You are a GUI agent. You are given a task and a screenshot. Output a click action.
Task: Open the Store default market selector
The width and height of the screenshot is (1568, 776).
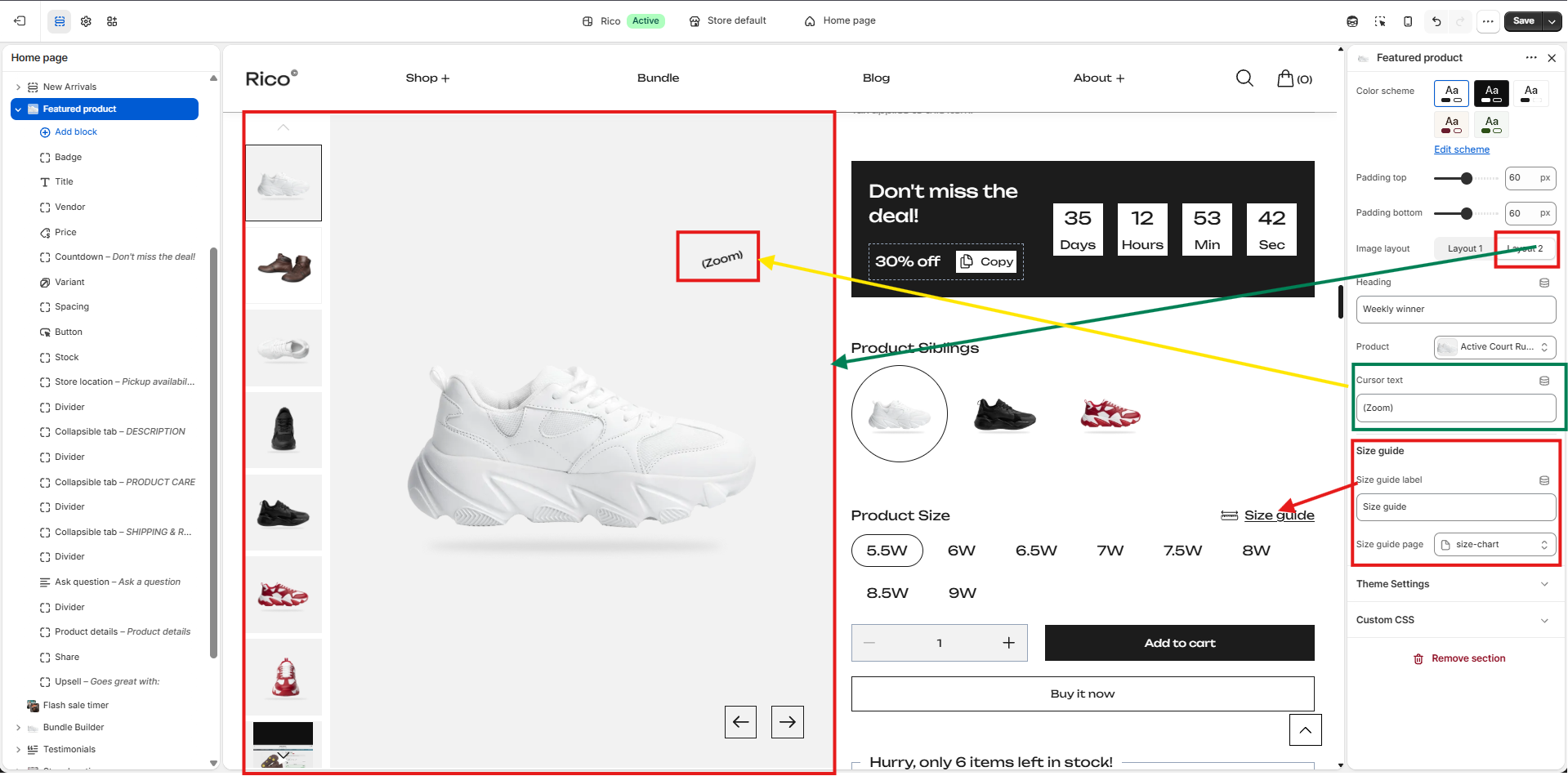pyautogui.click(x=727, y=21)
